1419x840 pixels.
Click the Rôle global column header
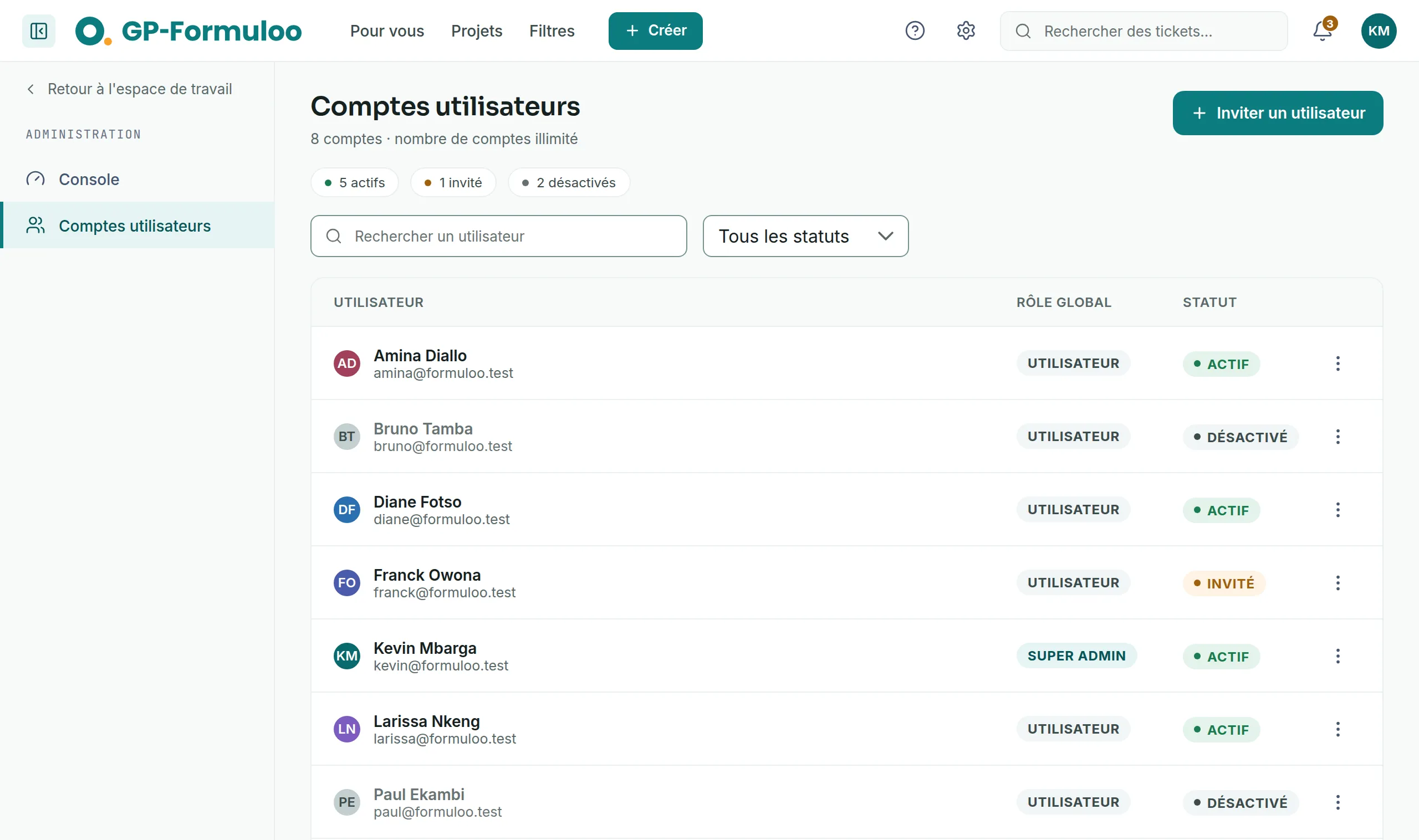(1063, 303)
